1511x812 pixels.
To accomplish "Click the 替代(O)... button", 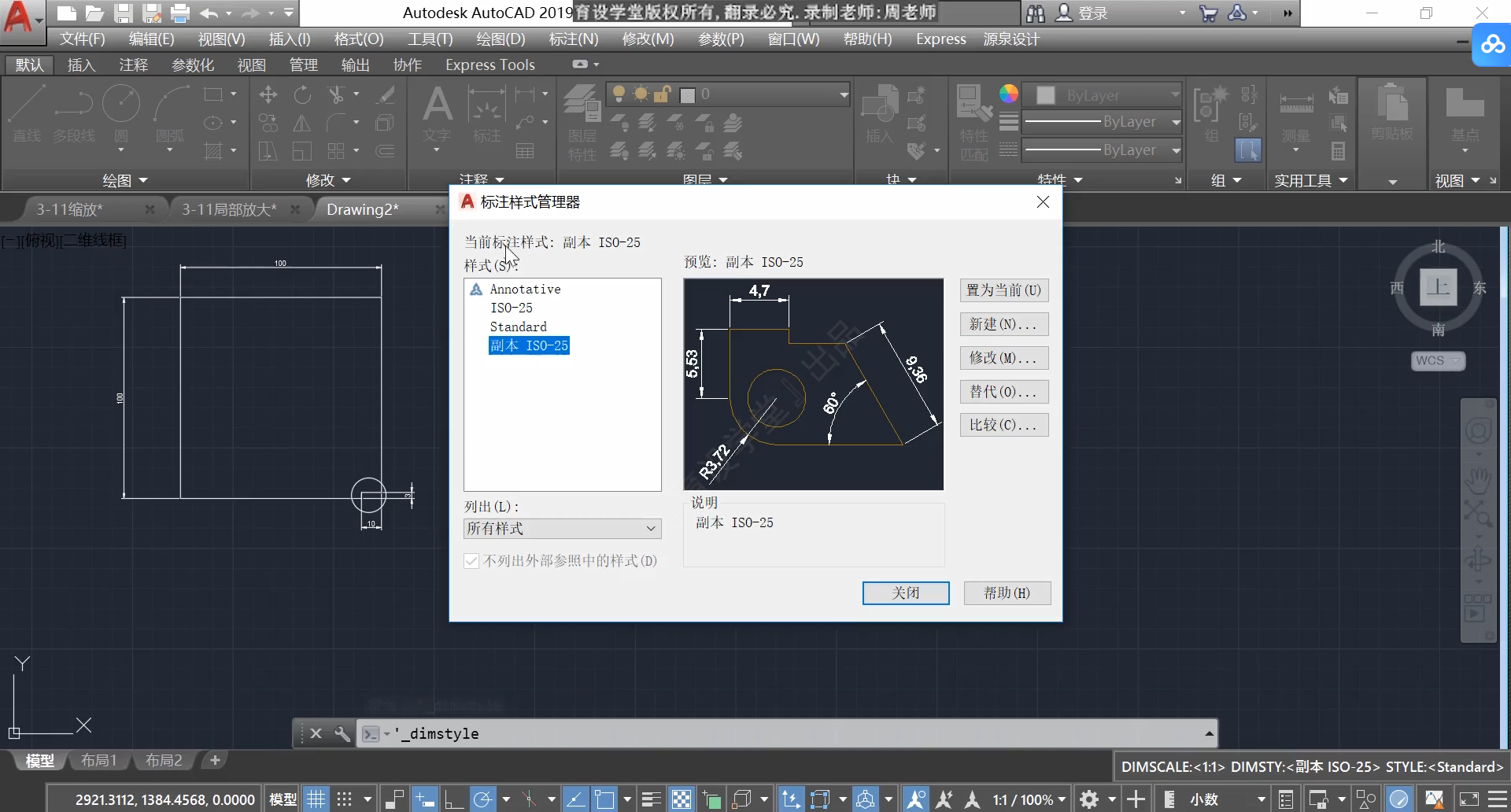I will click(x=1004, y=392).
